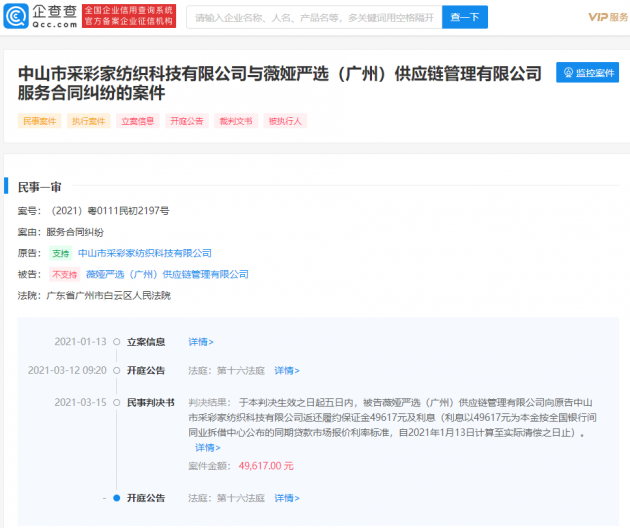630x528 pixels.
Task: Click the green 支持 label
Action: click(x=61, y=253)
